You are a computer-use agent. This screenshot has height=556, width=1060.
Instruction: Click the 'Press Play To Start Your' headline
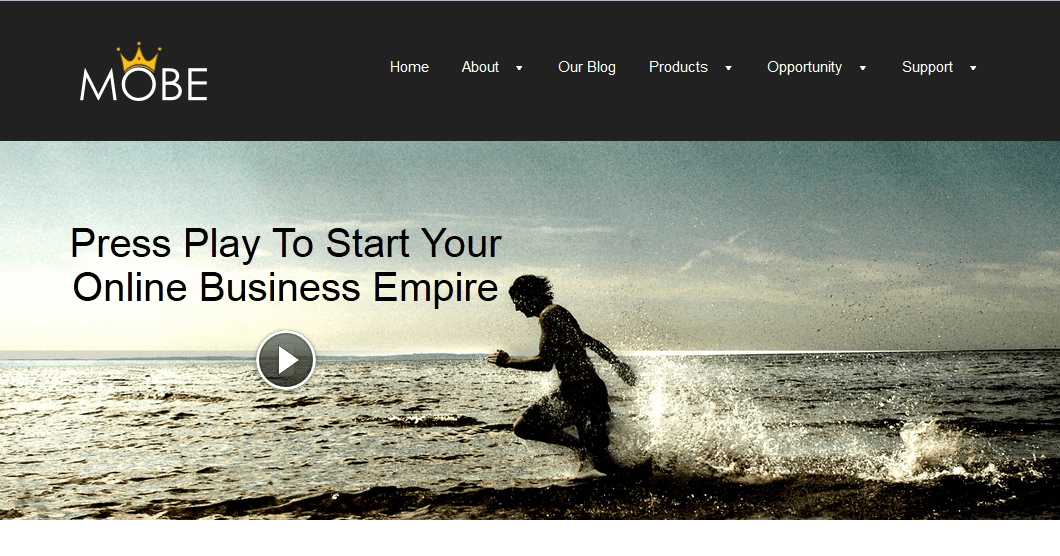click(x=286, y=244)
